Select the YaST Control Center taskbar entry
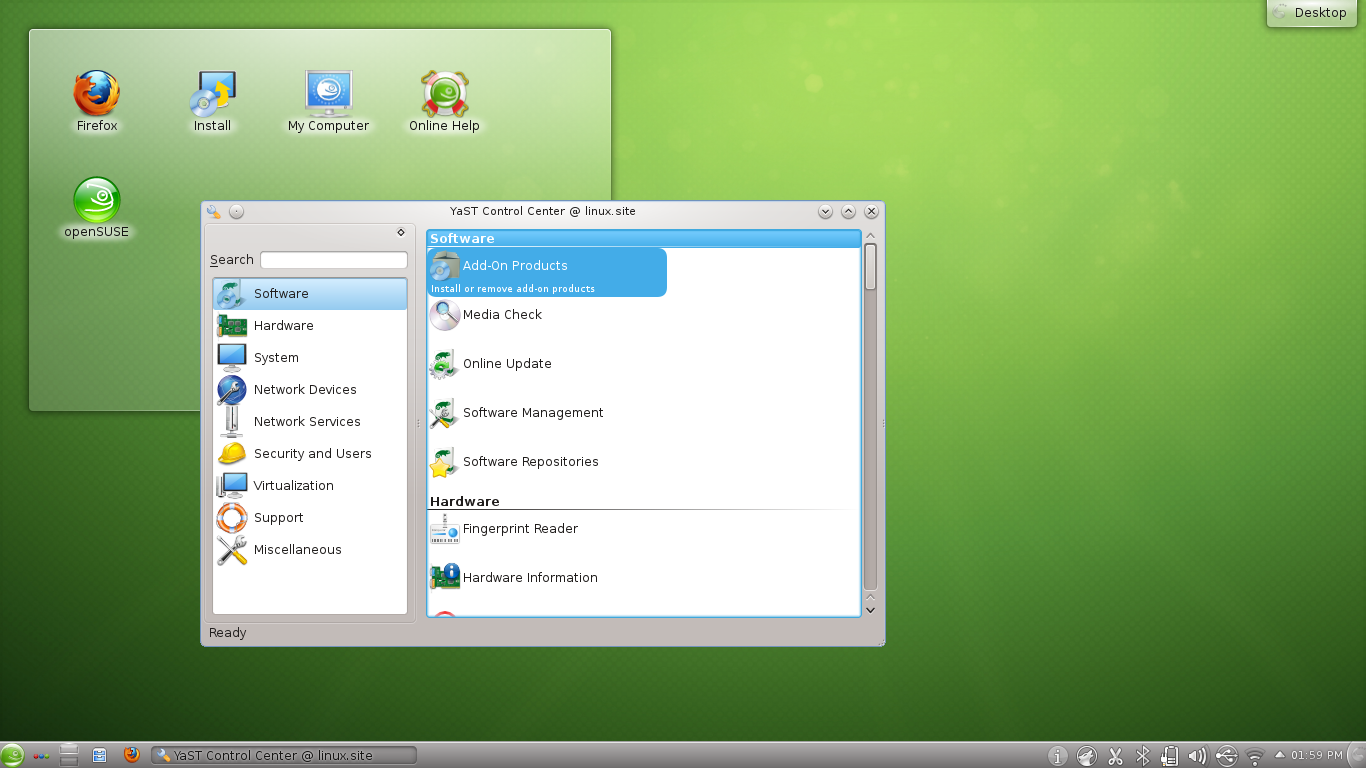Screen dimensions: 1366x768 (x=283, y=755)
